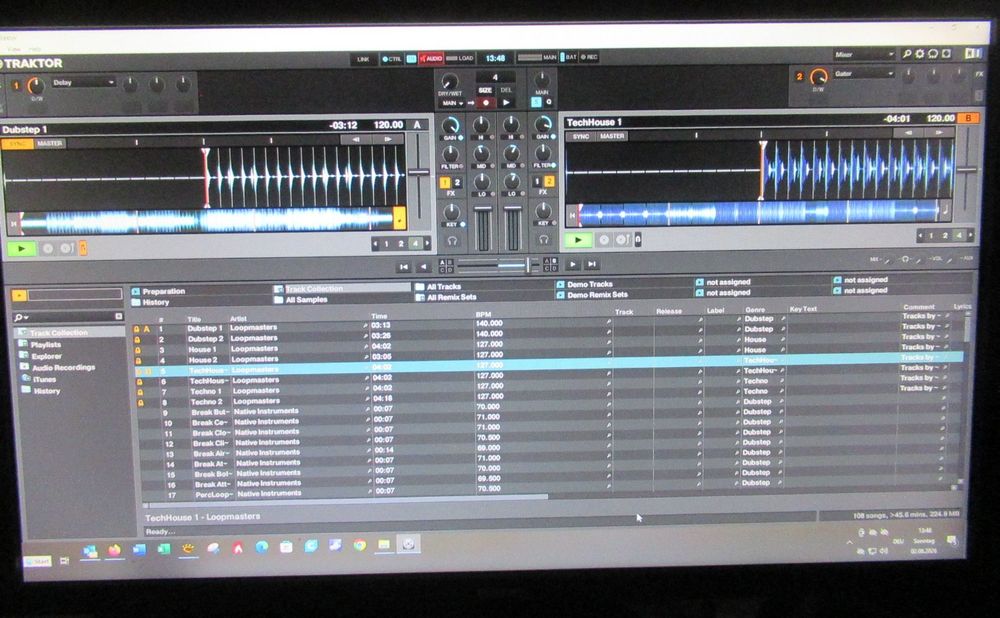Viewport: 1000px width, 618px height.
Task: Open the Mixer layout dropdown
Action: (864, 55)
